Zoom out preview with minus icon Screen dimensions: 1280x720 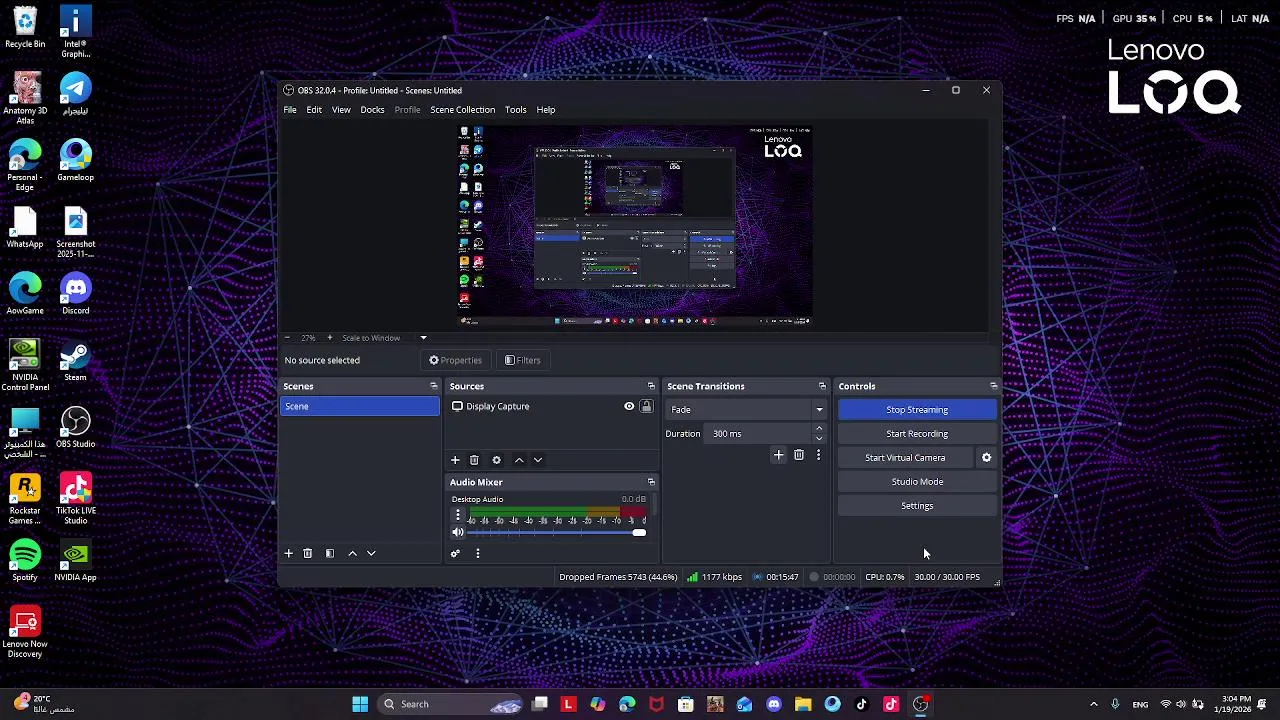point(287,338)
